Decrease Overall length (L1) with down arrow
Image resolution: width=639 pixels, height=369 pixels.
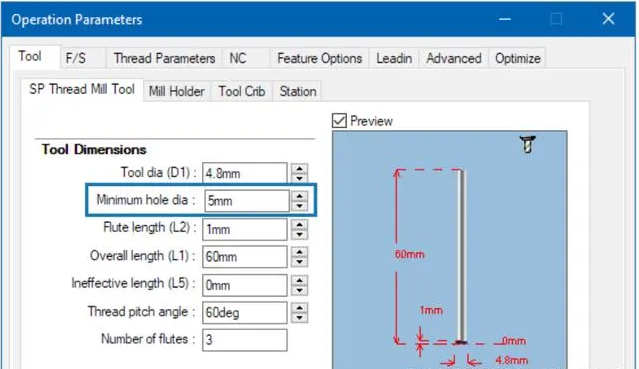(x=300, y=262)
